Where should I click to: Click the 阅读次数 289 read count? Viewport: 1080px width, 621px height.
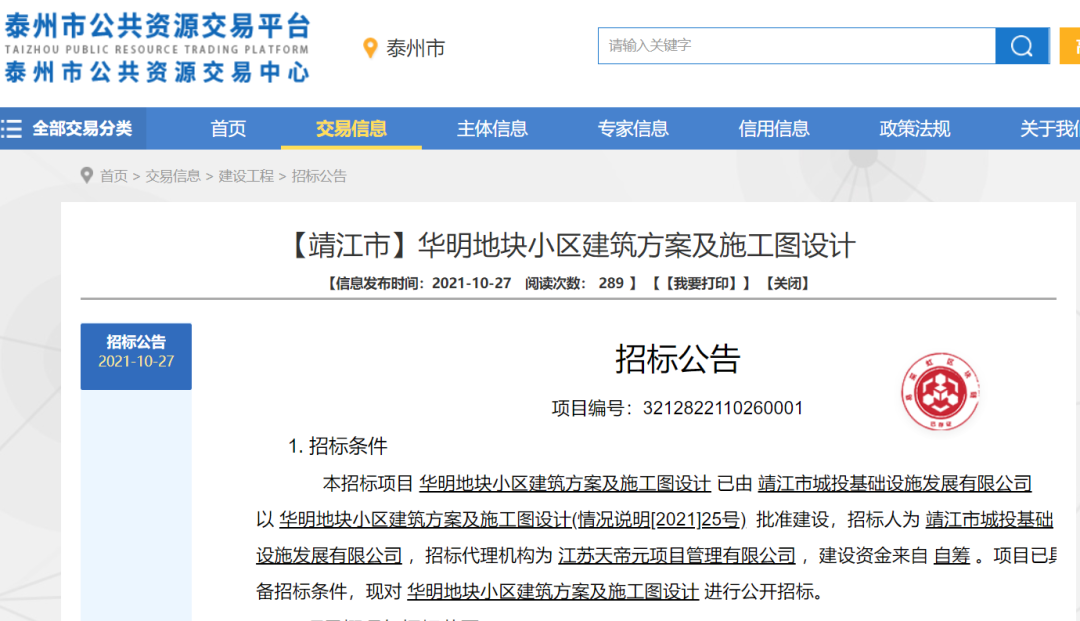(x=574, y=283)
